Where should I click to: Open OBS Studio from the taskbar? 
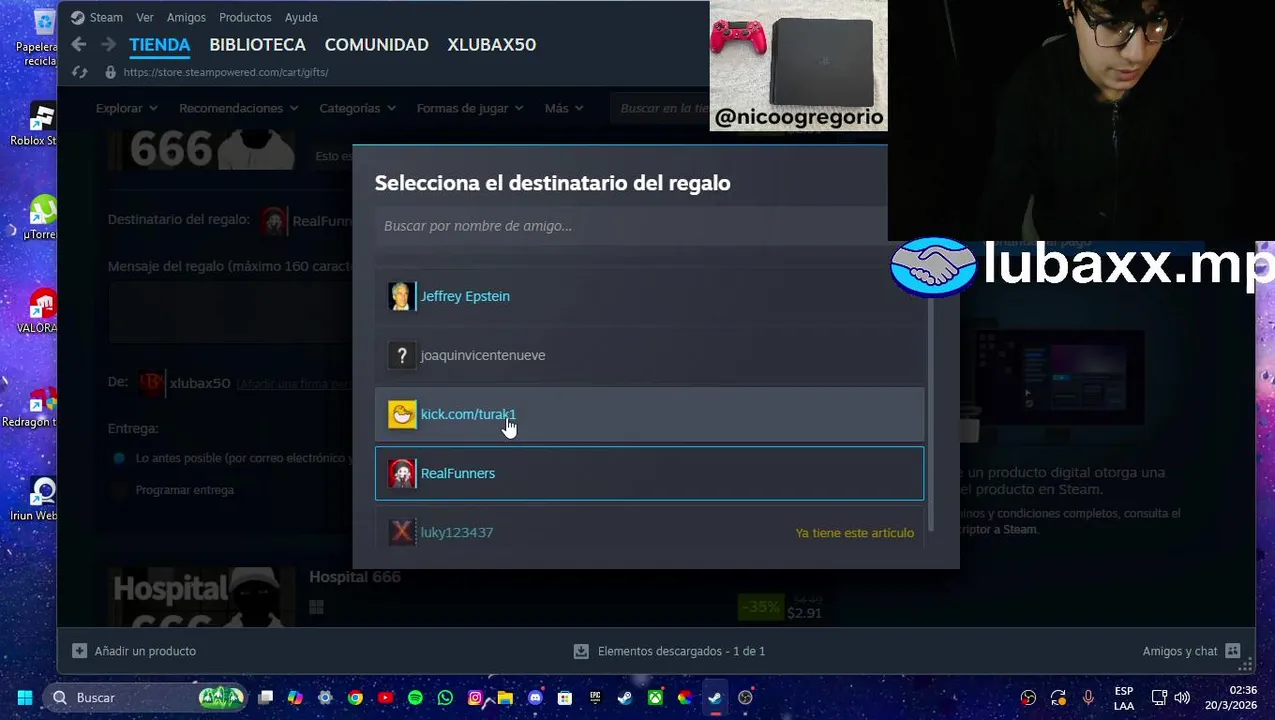[x=745, y=698]
